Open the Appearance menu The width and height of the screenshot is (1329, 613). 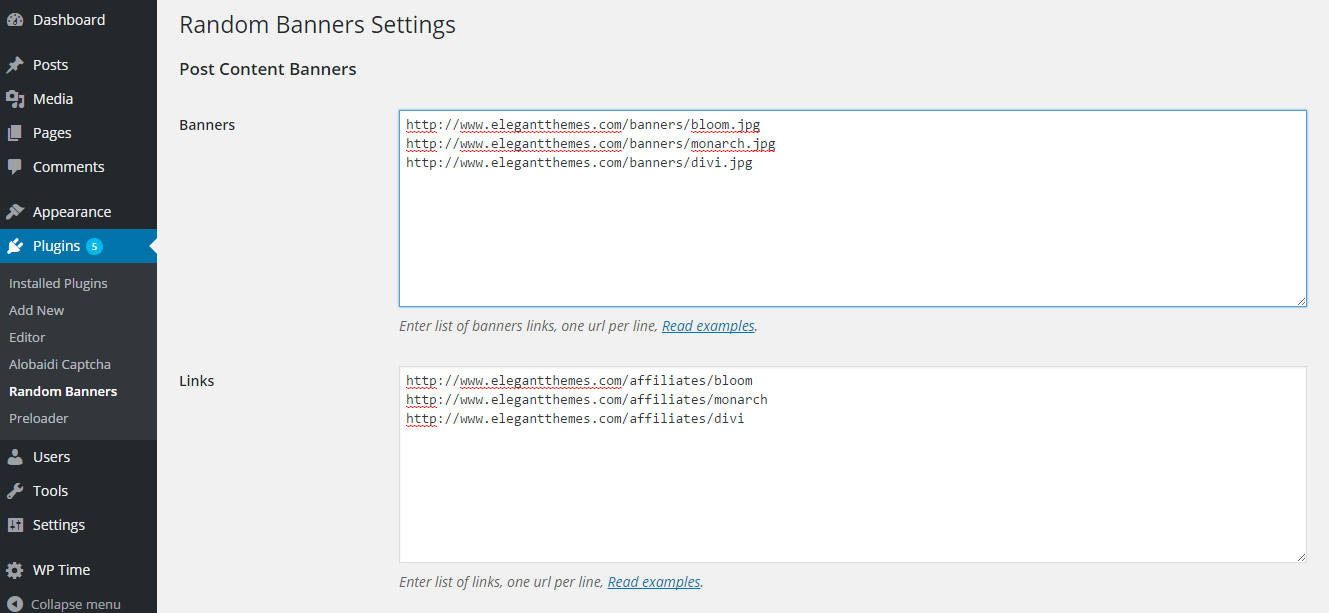(x=78, y=212)
